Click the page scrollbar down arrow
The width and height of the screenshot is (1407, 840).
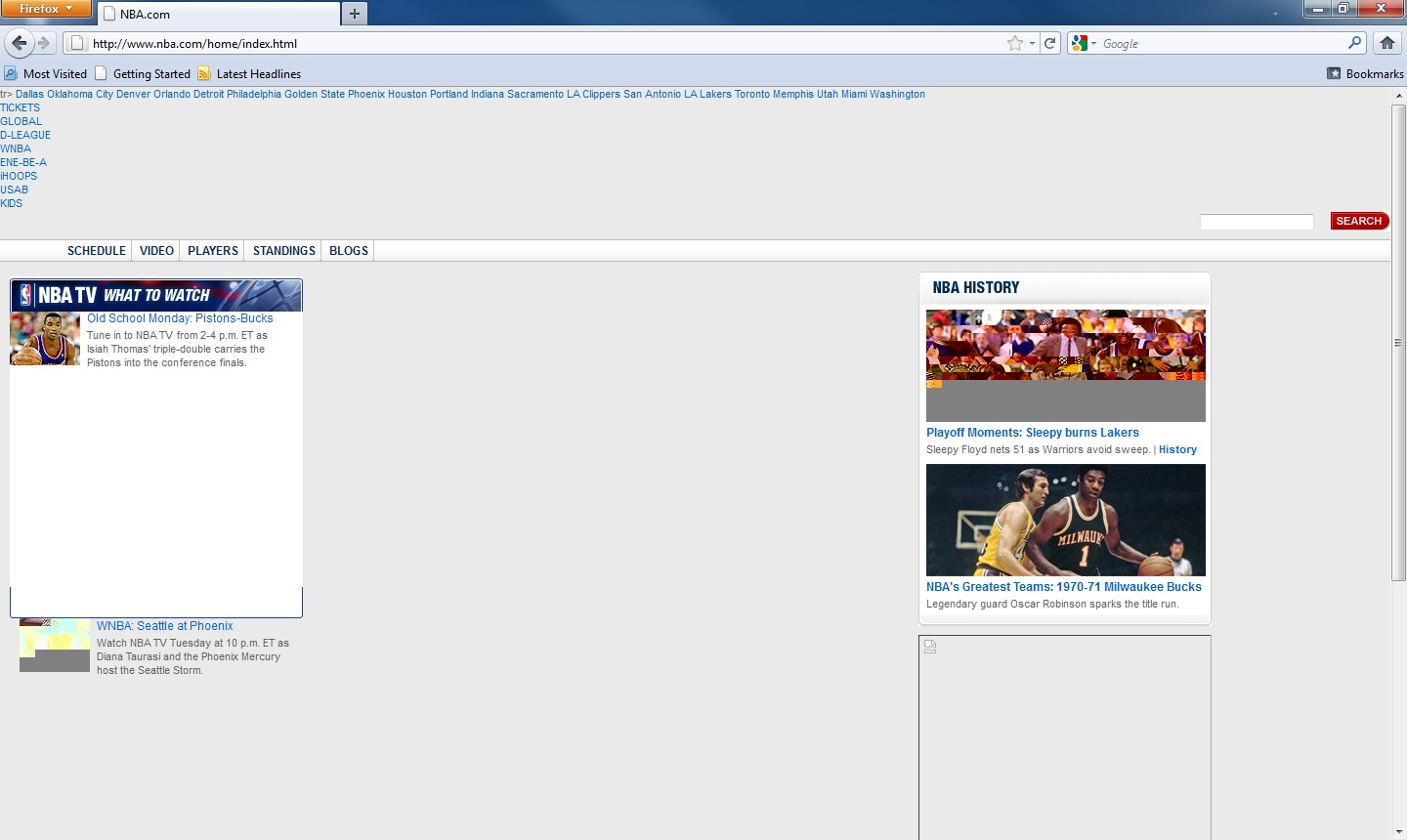tap(1398, 832)
